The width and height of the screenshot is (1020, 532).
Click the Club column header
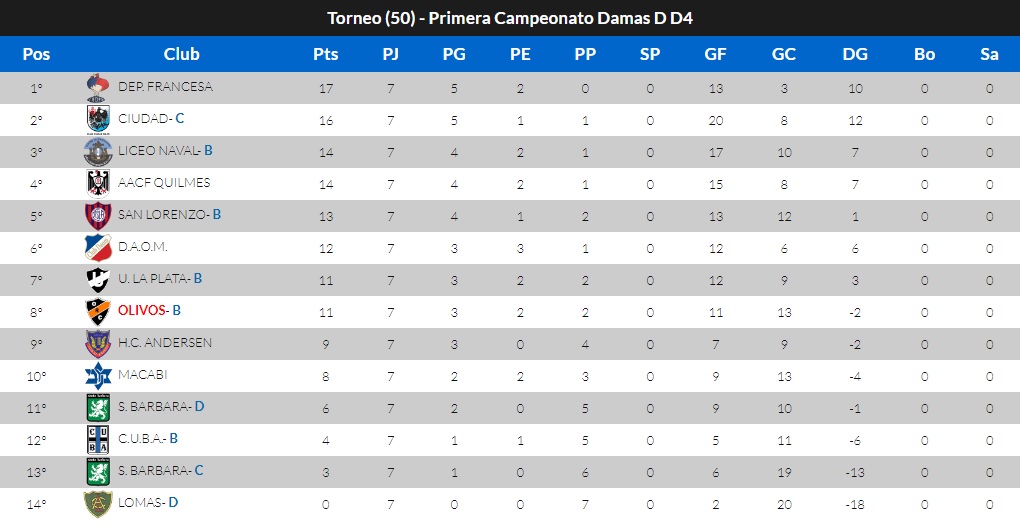coord(181,54)
